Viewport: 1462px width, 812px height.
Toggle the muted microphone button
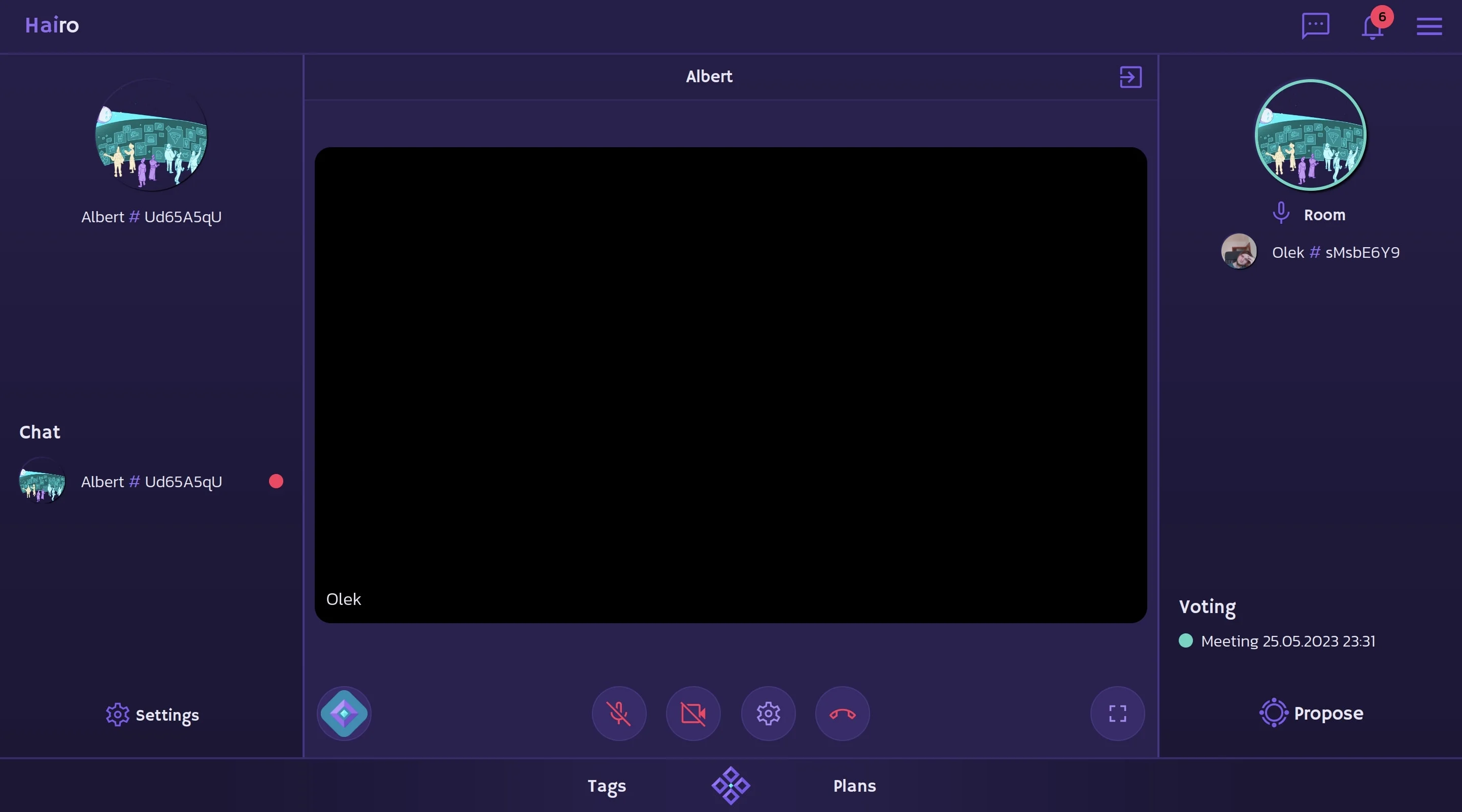[x=619, y=713]
